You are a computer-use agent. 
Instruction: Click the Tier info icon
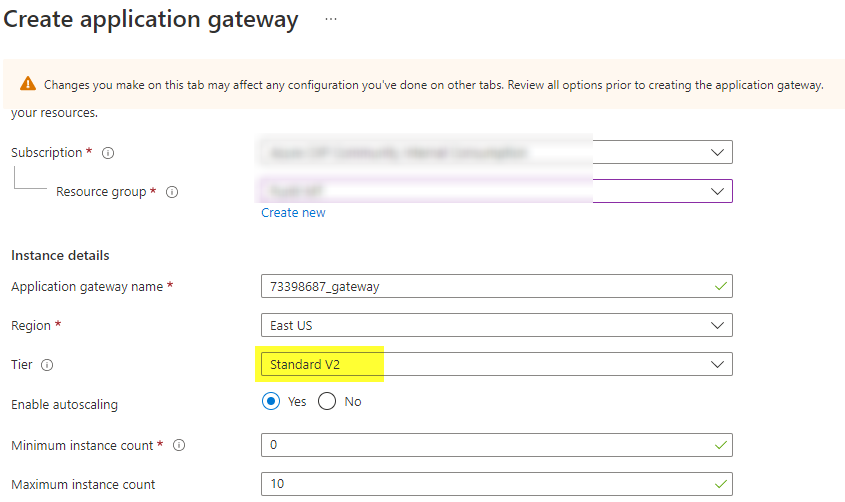tap(47, 365)
